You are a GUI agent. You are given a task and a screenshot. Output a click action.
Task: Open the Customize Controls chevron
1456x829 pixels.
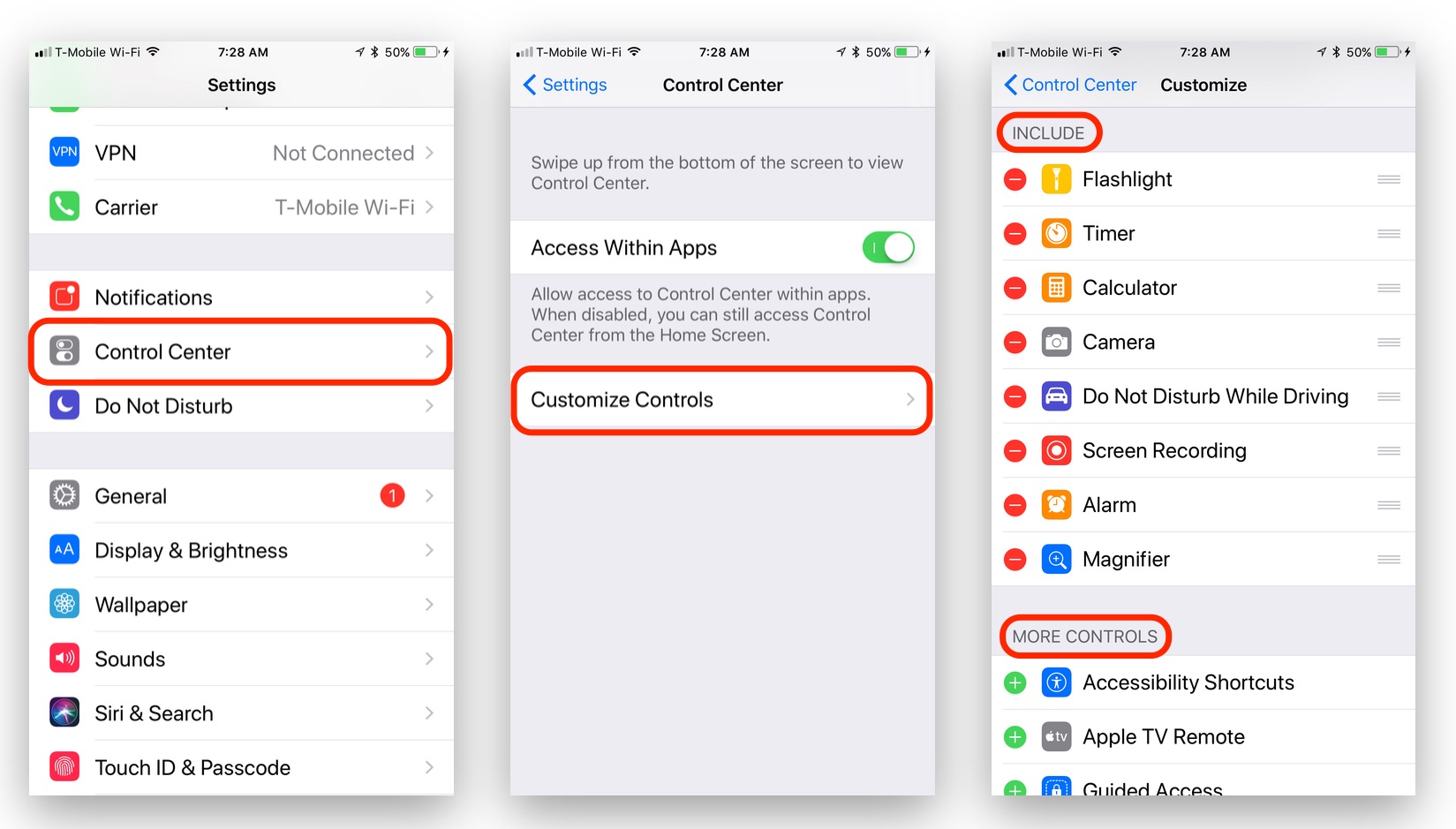[x=910, y=400]
